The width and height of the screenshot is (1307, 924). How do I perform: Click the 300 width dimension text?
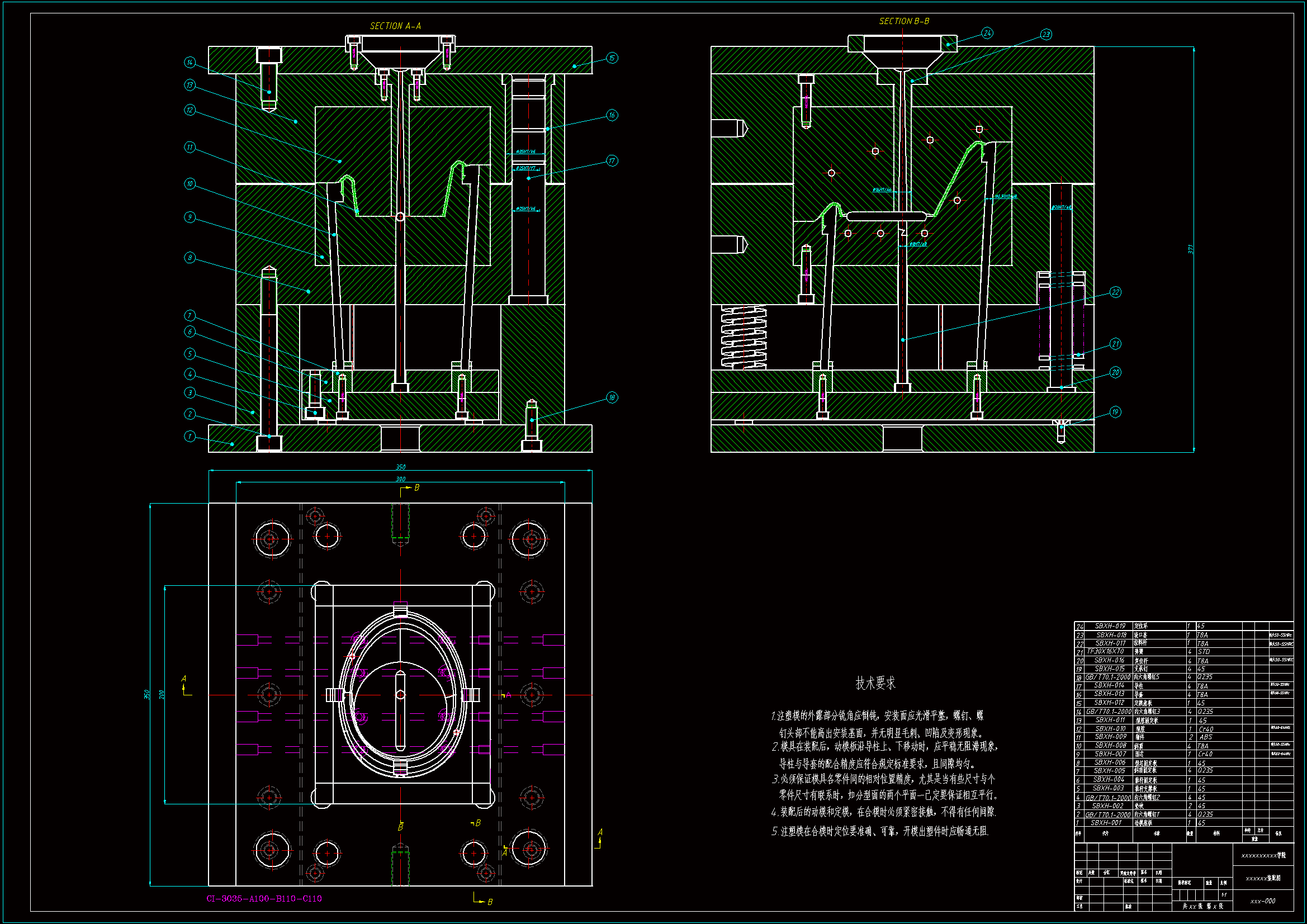click(400, 479)
